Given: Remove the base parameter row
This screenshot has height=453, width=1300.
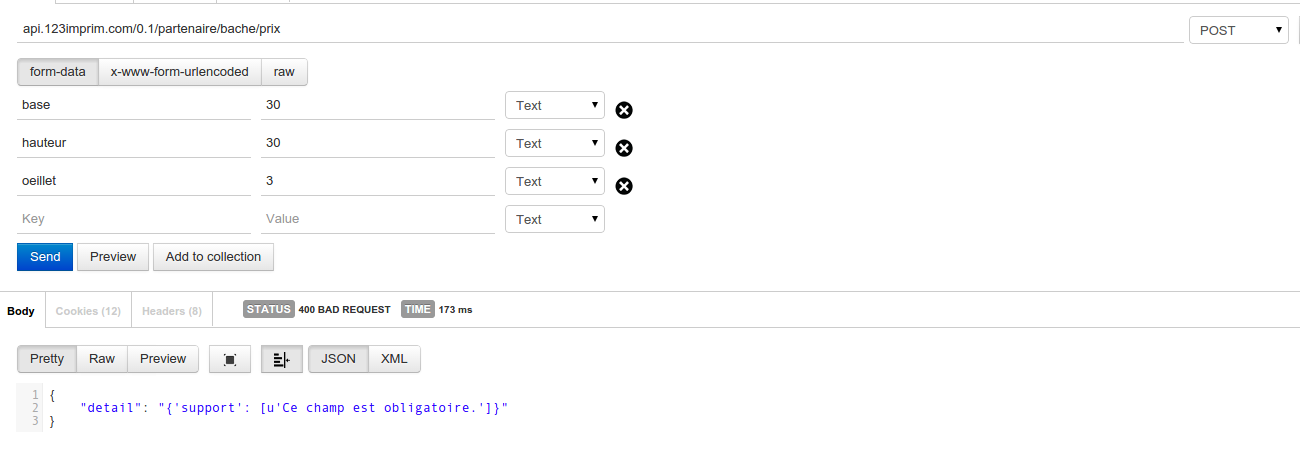Looking at the screenshot, I should (623, 110).
